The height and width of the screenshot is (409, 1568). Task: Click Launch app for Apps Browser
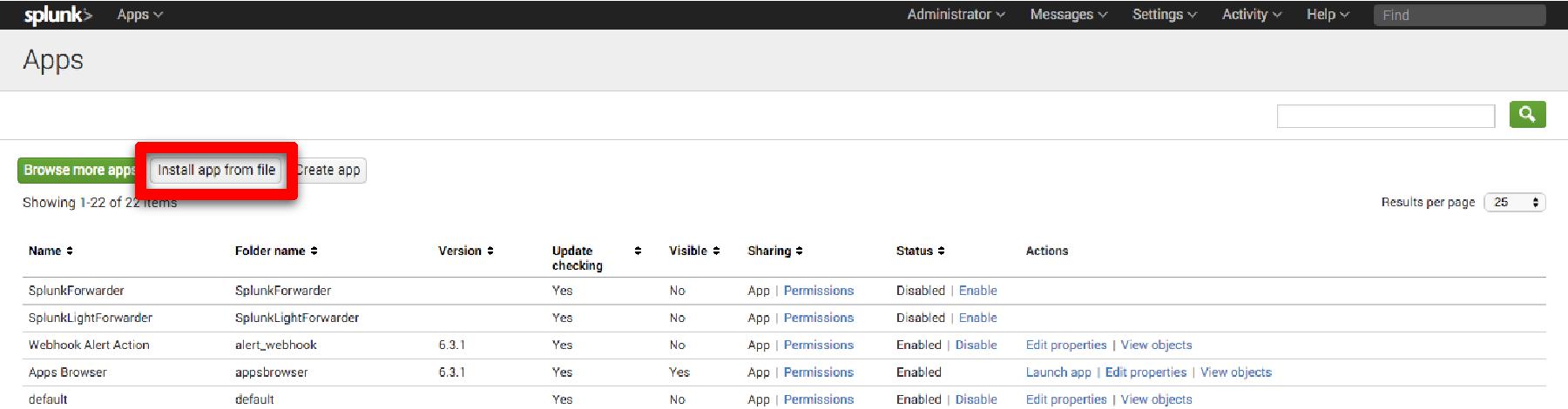tap(1058, 372)
